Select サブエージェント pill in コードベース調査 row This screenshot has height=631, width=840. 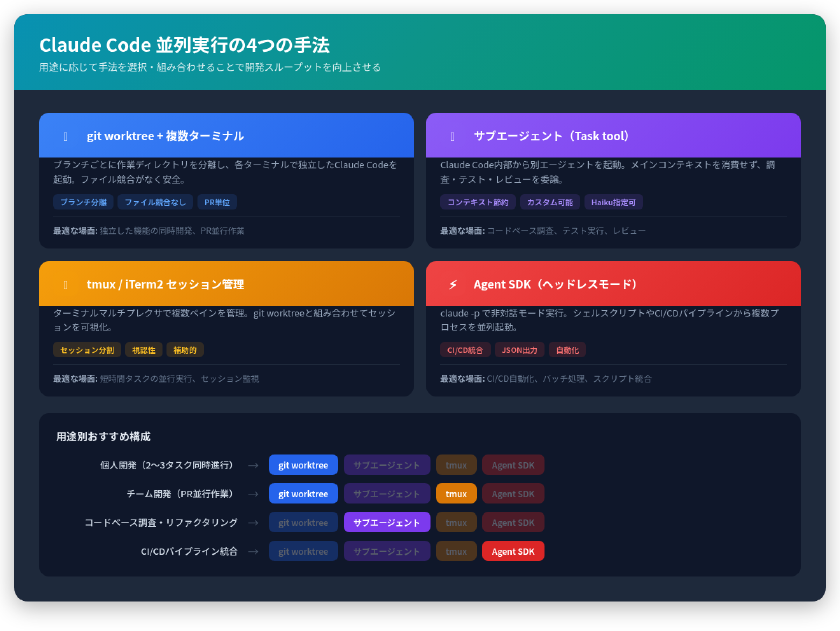pos(386,522)
